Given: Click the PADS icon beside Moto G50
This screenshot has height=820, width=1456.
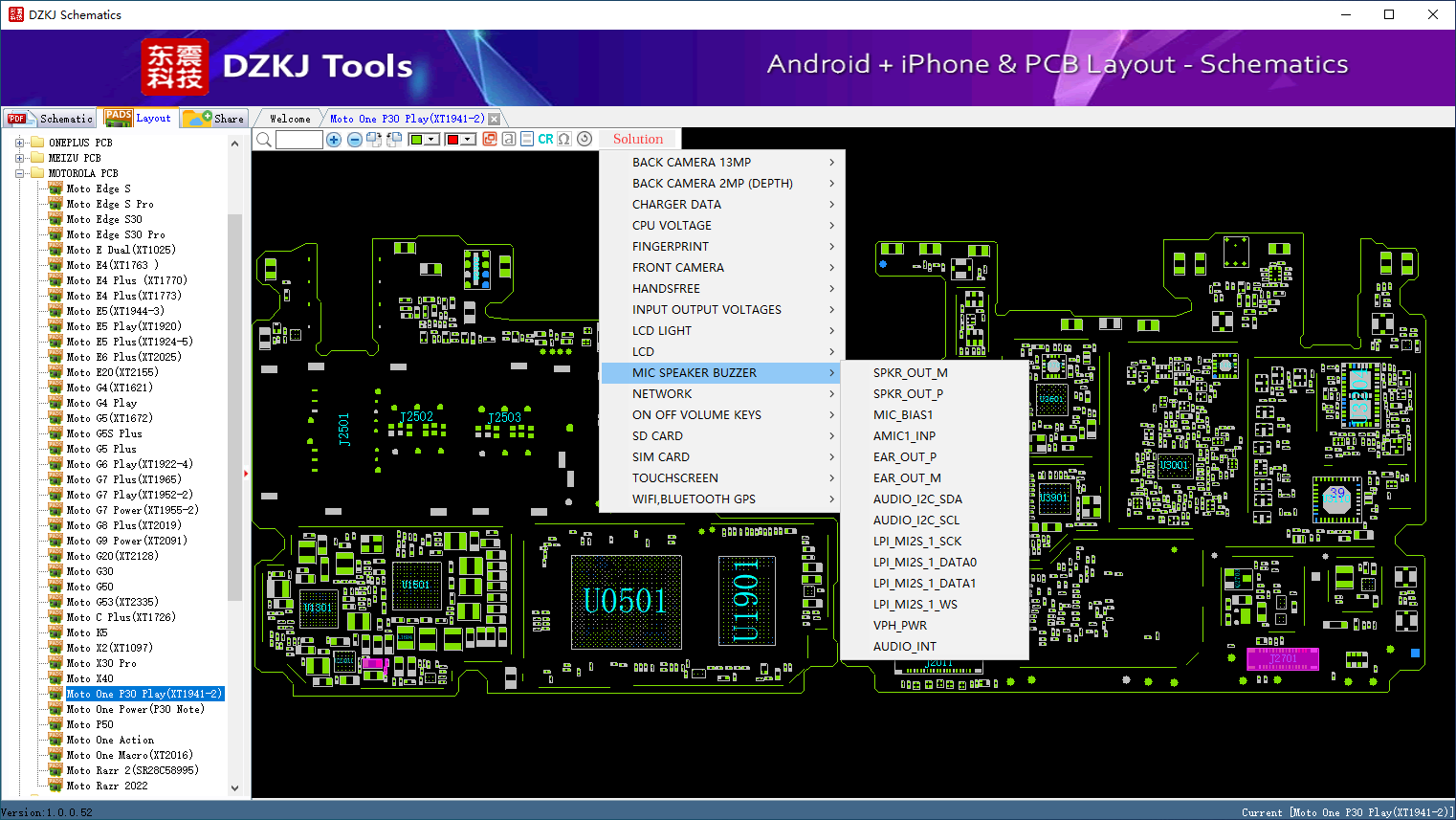Looking at the screenshot, I should [55, 587].
